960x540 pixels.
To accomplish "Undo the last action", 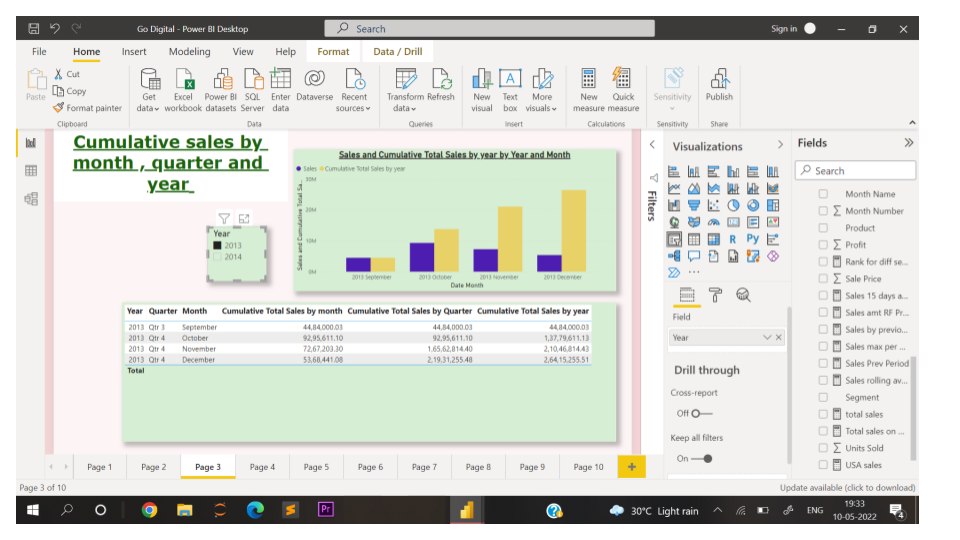I will (55, 28).
